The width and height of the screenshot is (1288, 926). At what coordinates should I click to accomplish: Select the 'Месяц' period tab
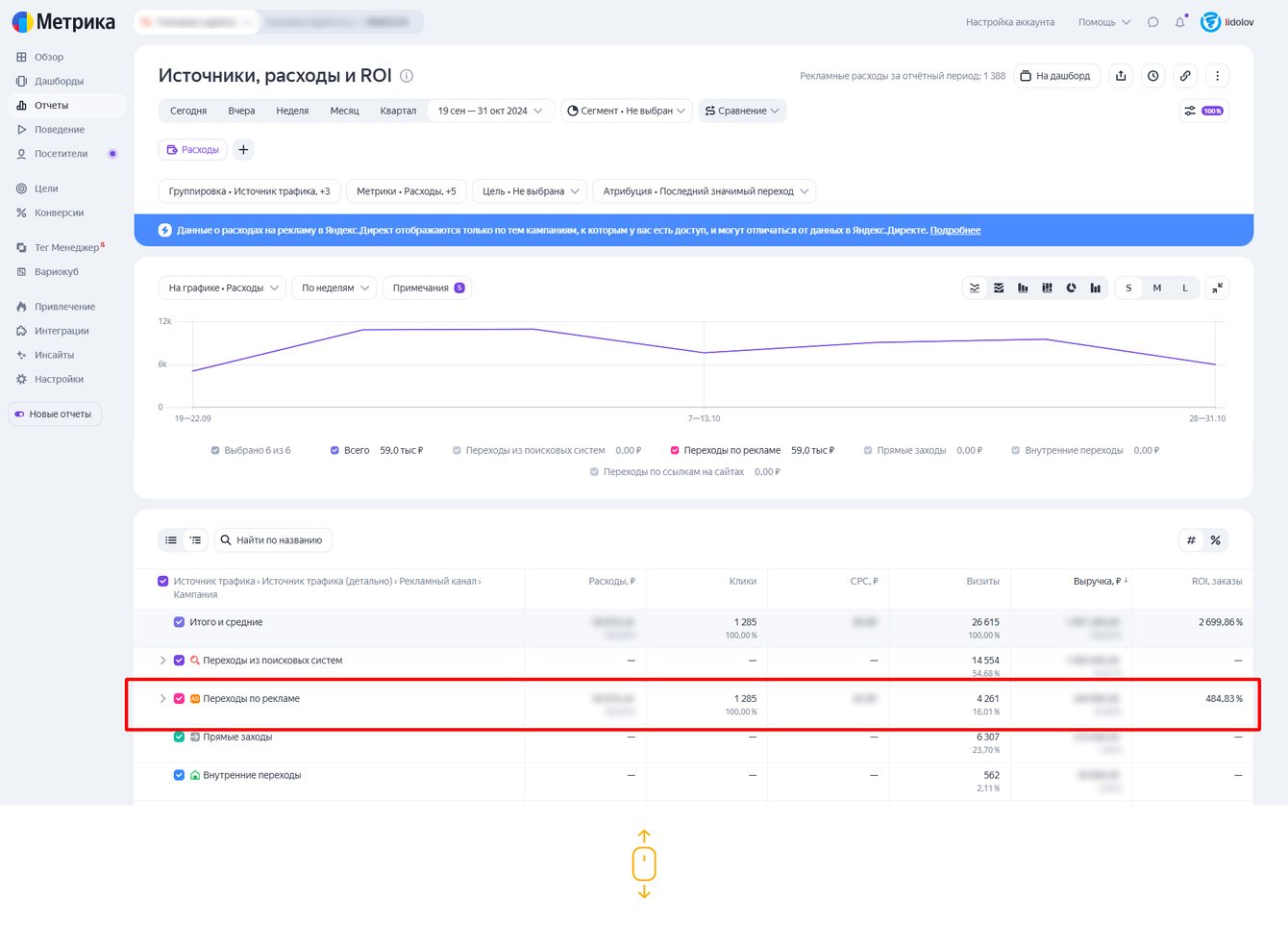tap(344, 111)
